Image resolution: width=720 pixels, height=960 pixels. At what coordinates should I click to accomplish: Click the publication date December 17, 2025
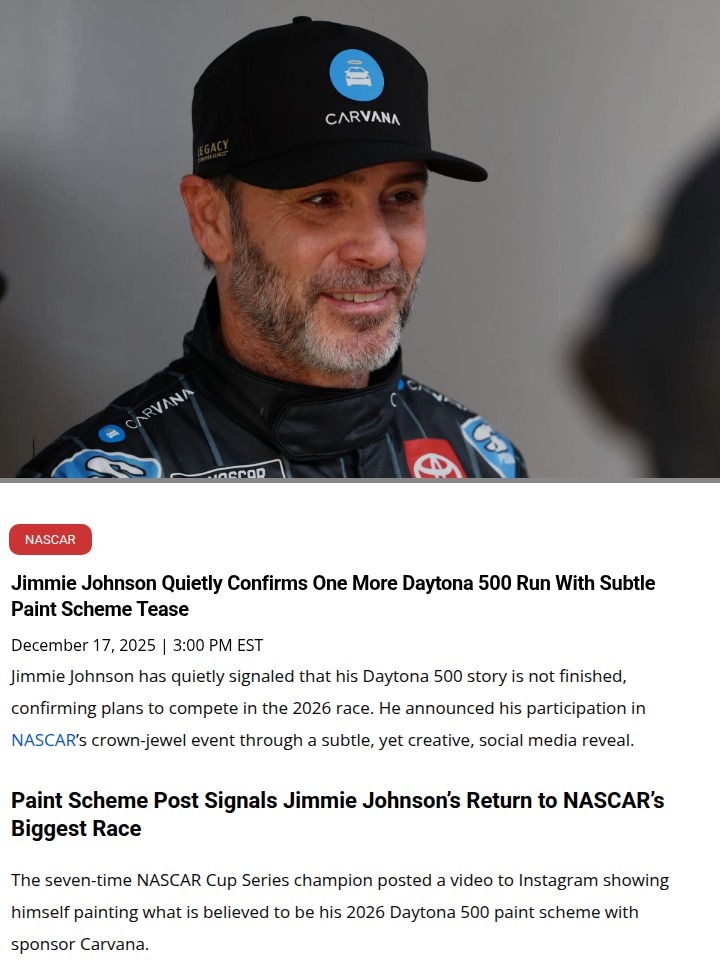83,645
